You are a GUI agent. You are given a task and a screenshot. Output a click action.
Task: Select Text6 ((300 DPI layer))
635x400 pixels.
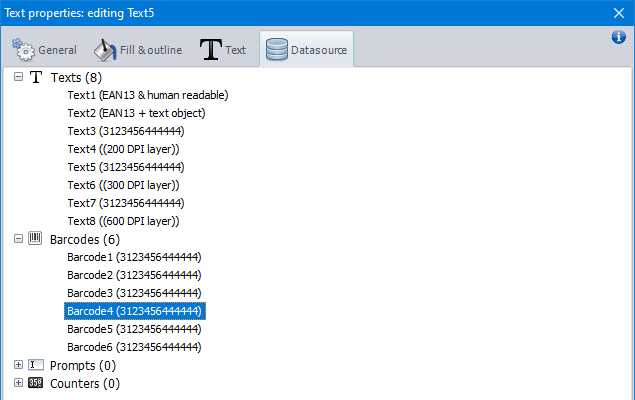coord(124,185)
